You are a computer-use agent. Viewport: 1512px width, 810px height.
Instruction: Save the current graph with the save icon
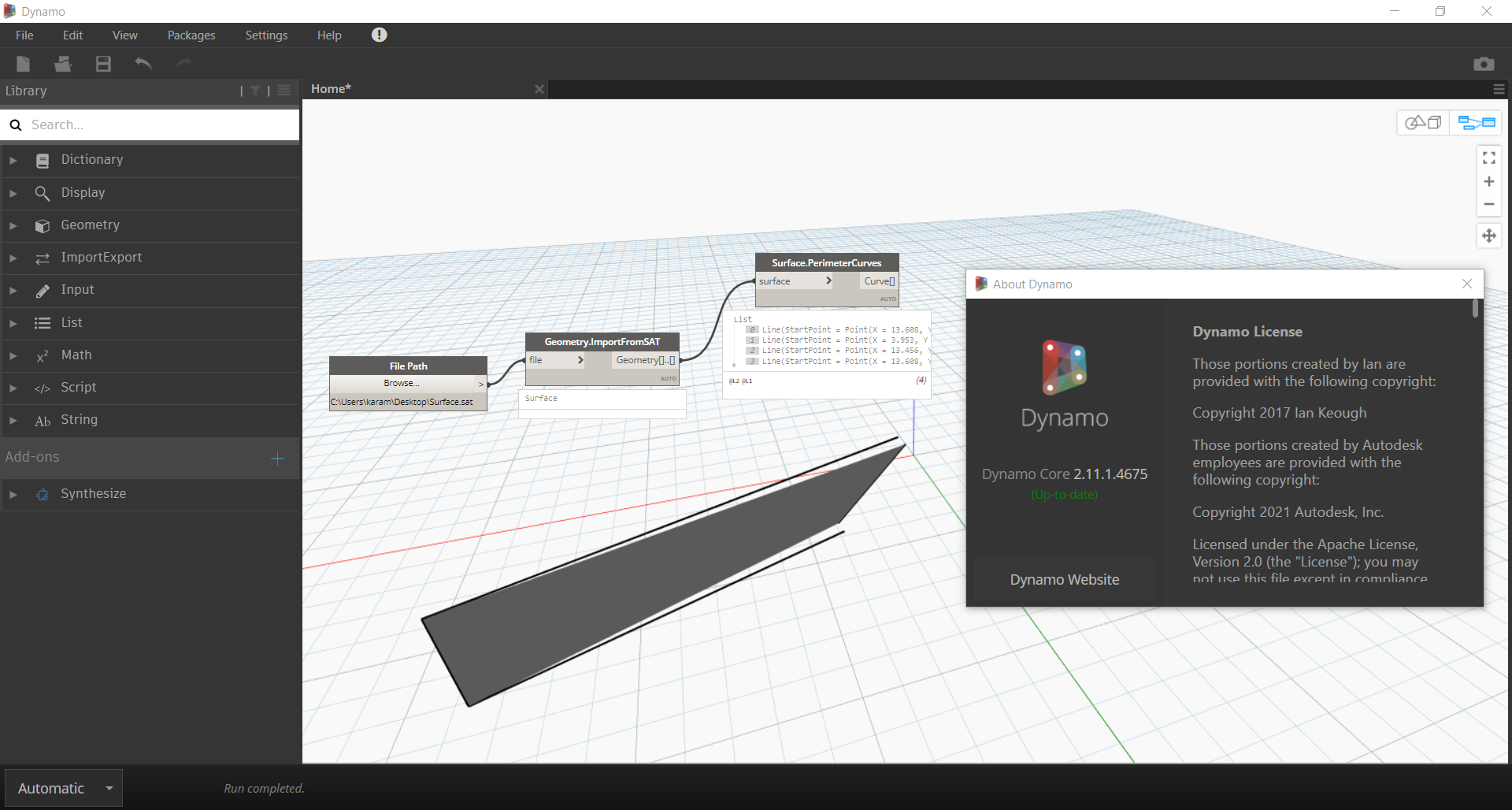102,64
